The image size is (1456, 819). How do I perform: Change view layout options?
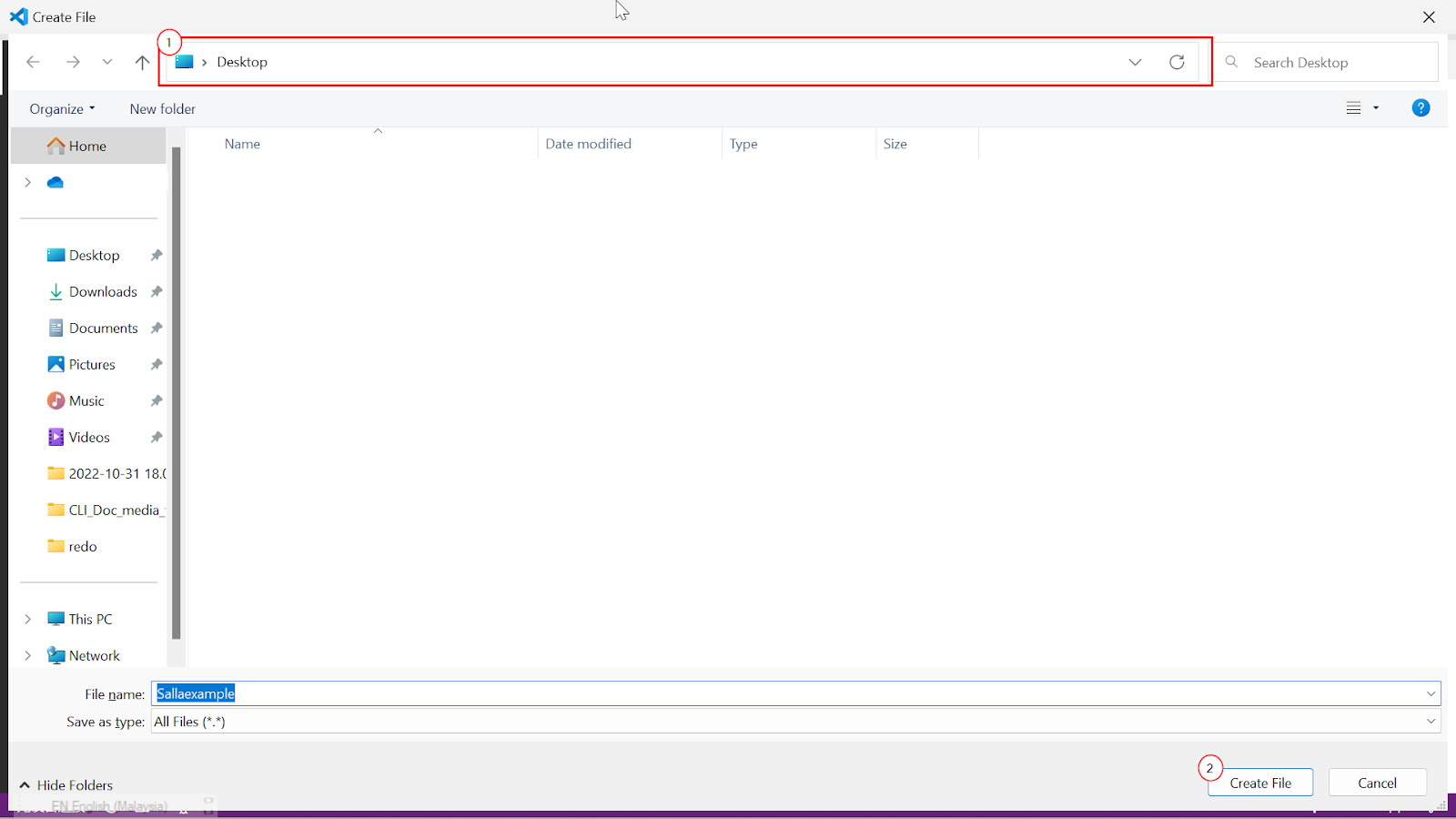point(1361,108)
